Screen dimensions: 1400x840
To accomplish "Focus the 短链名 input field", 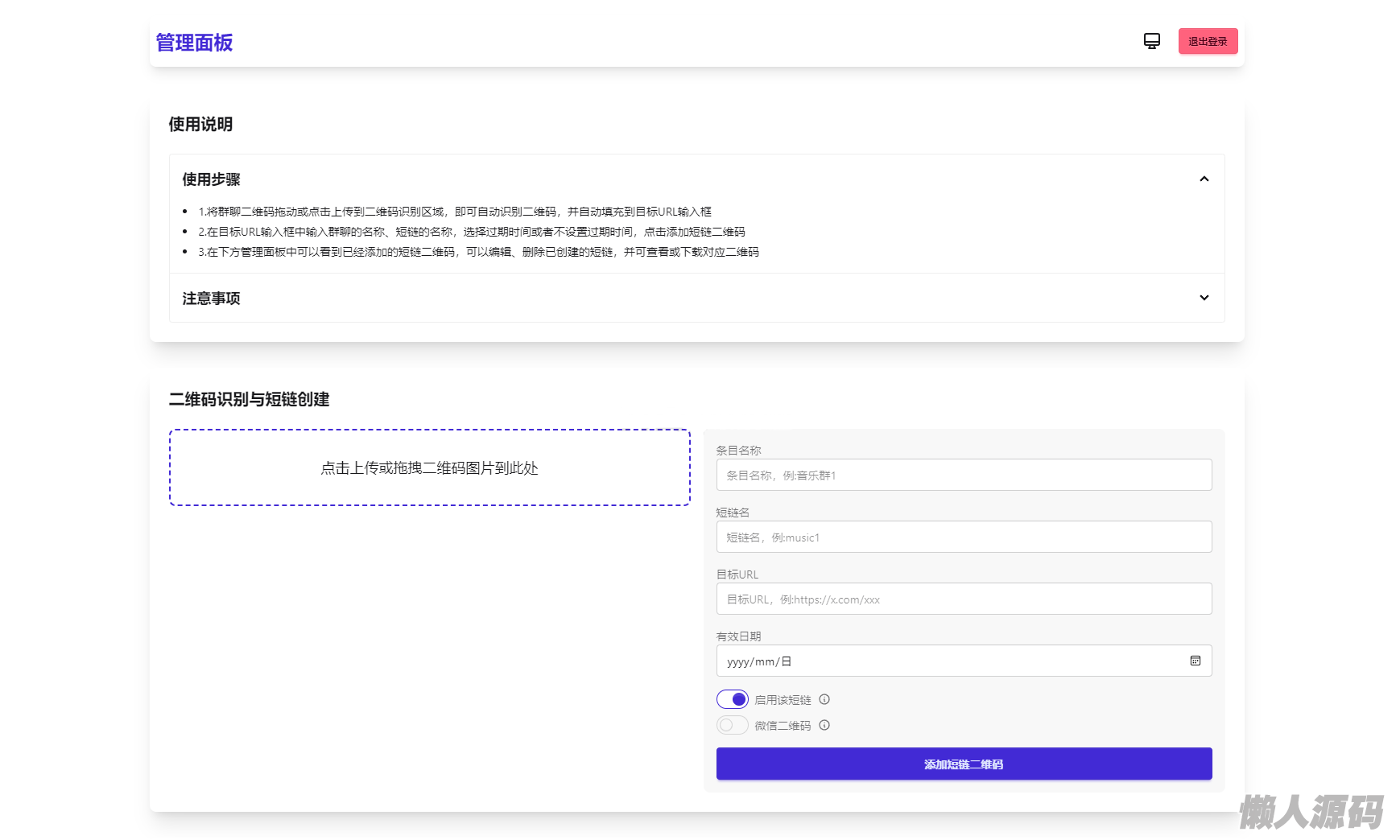I will click(x=964, y=537).
